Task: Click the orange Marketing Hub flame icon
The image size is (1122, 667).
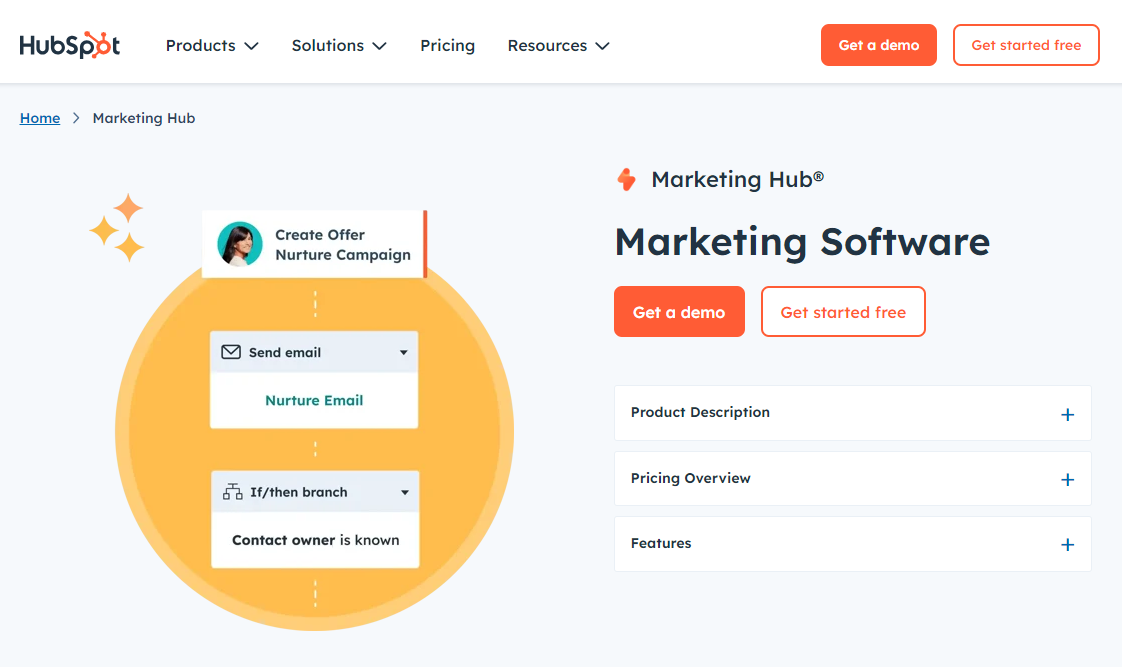Action: click(x=627, y=179)
